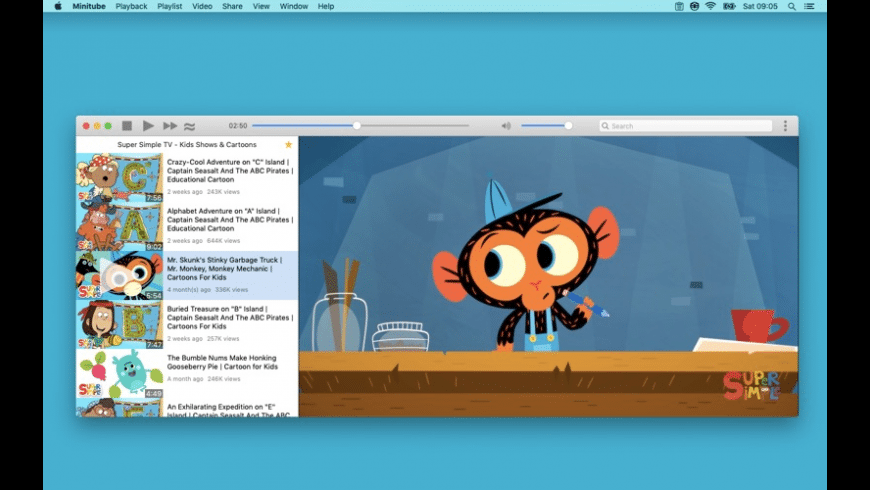Screen dimensions: 870x490
Task: Click the elapsed time 02:50 label
Action: 238,126
